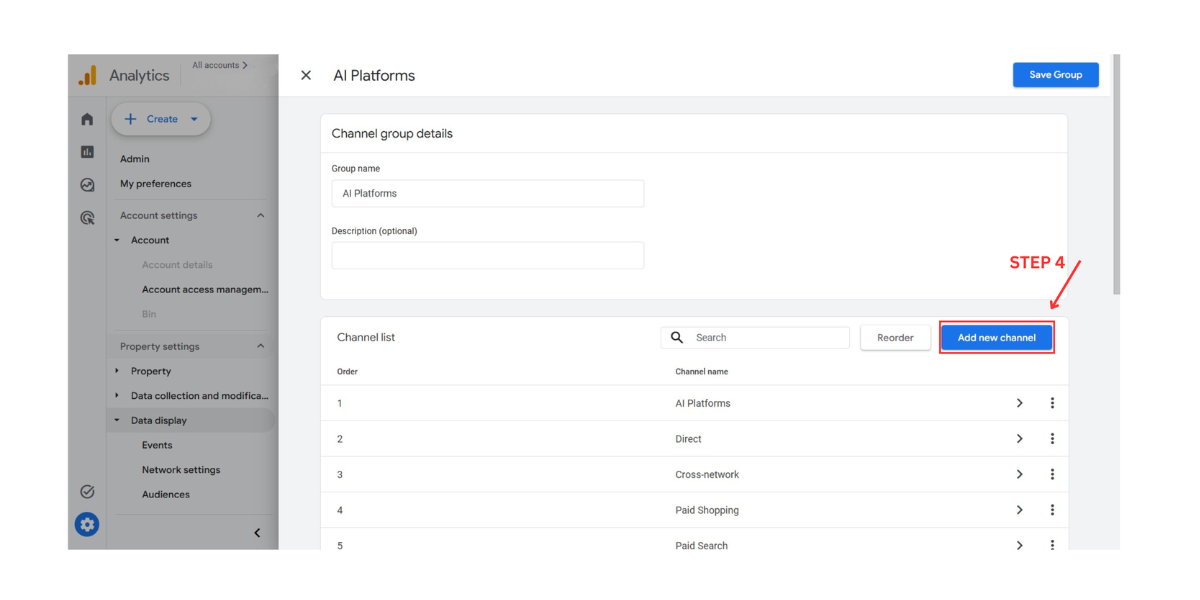Click the Paid Shopping channel name
This screenshot has height=600, width=1200.
pyautogui.click(x=707, y=510)
